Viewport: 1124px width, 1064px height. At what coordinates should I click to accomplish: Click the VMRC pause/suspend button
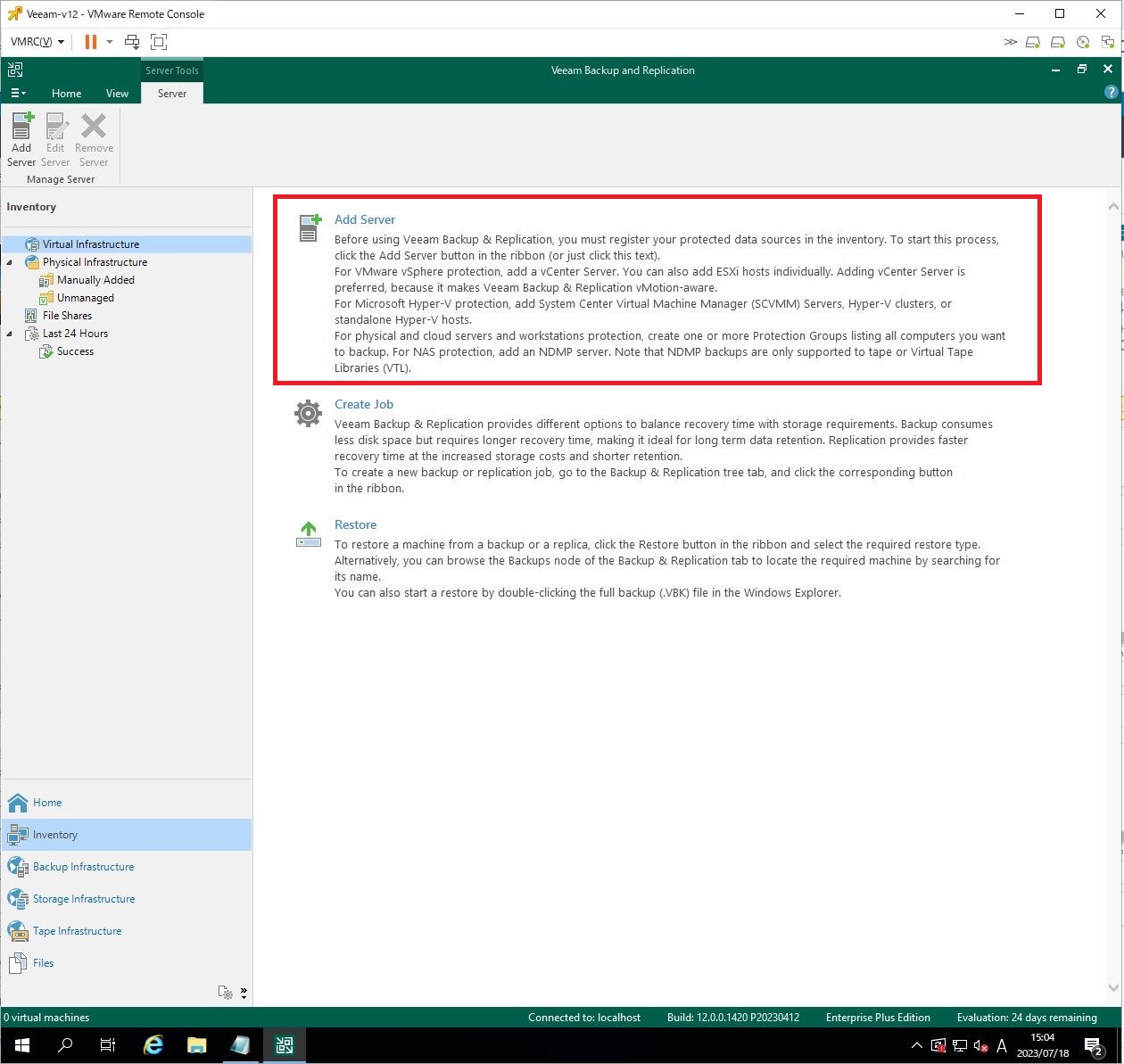point(91,42)
